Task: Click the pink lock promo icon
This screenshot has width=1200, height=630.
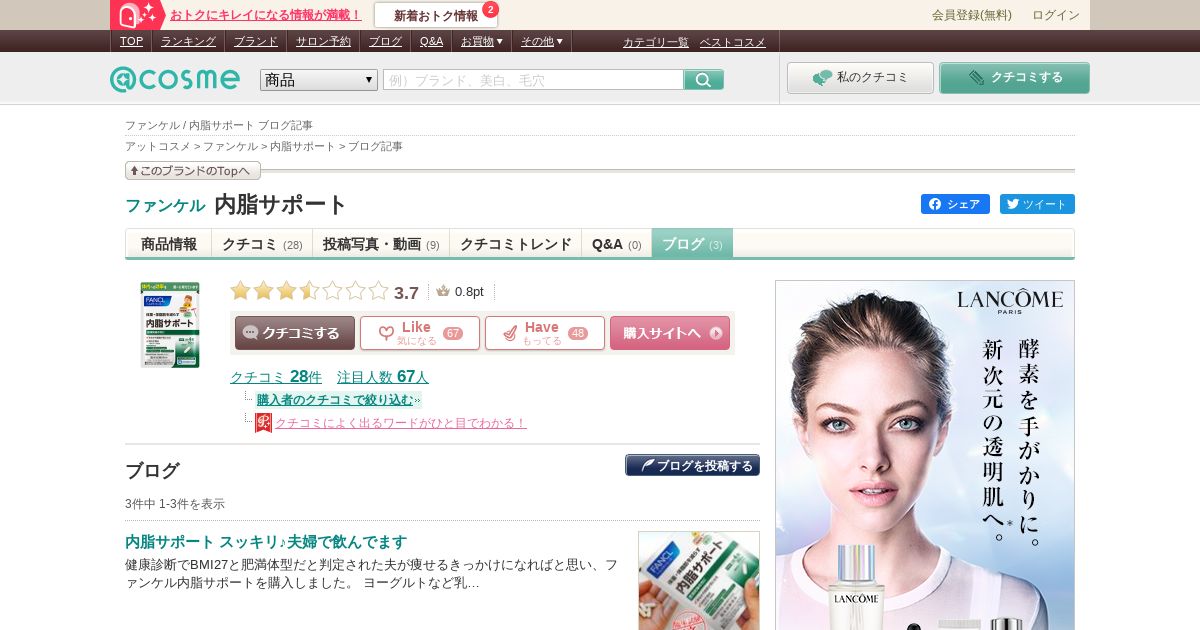Action: [x=138, y=15]
